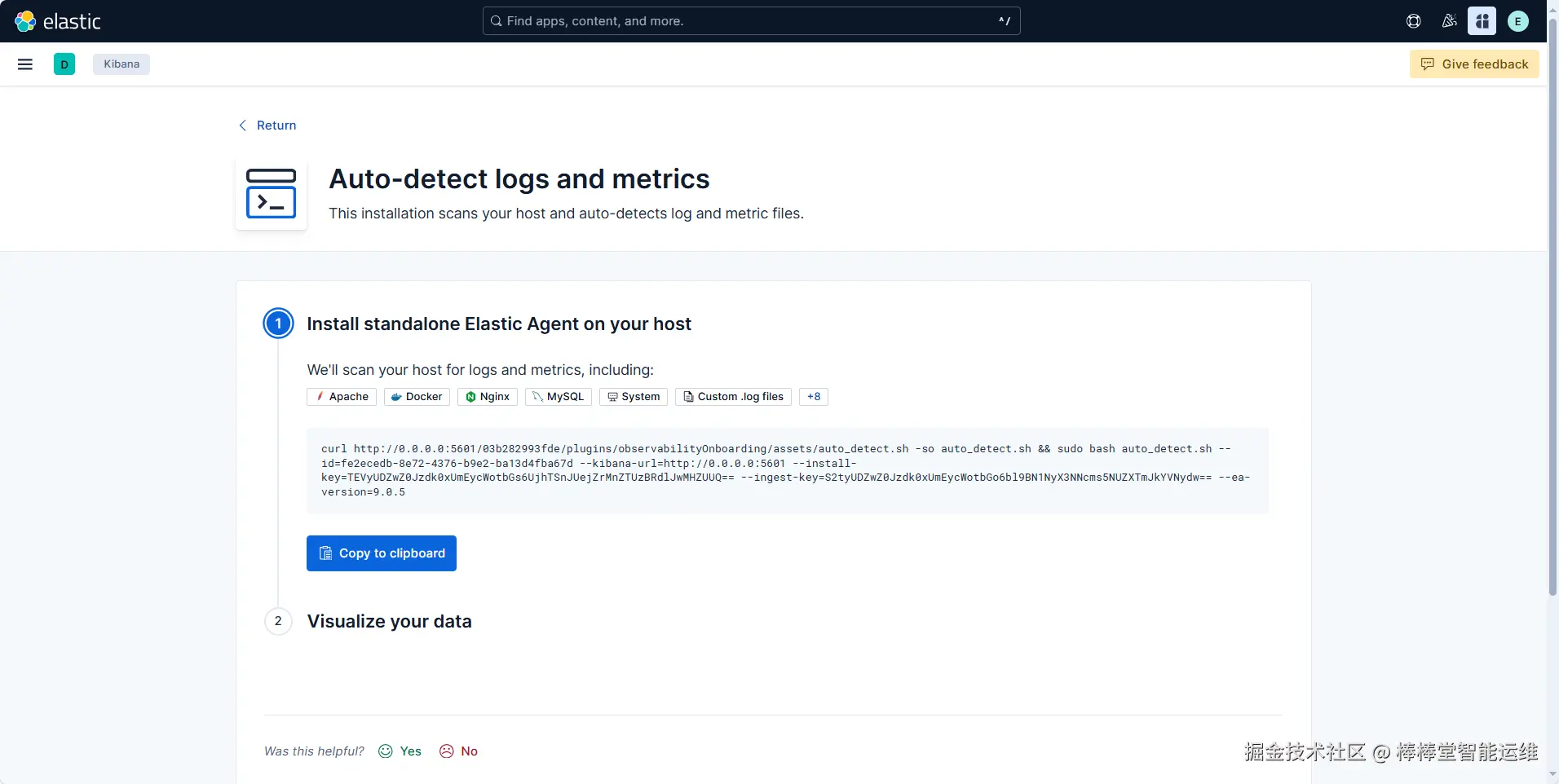Click step 1 circle indicator
The image size is (1559, 784).
point(278,324)
